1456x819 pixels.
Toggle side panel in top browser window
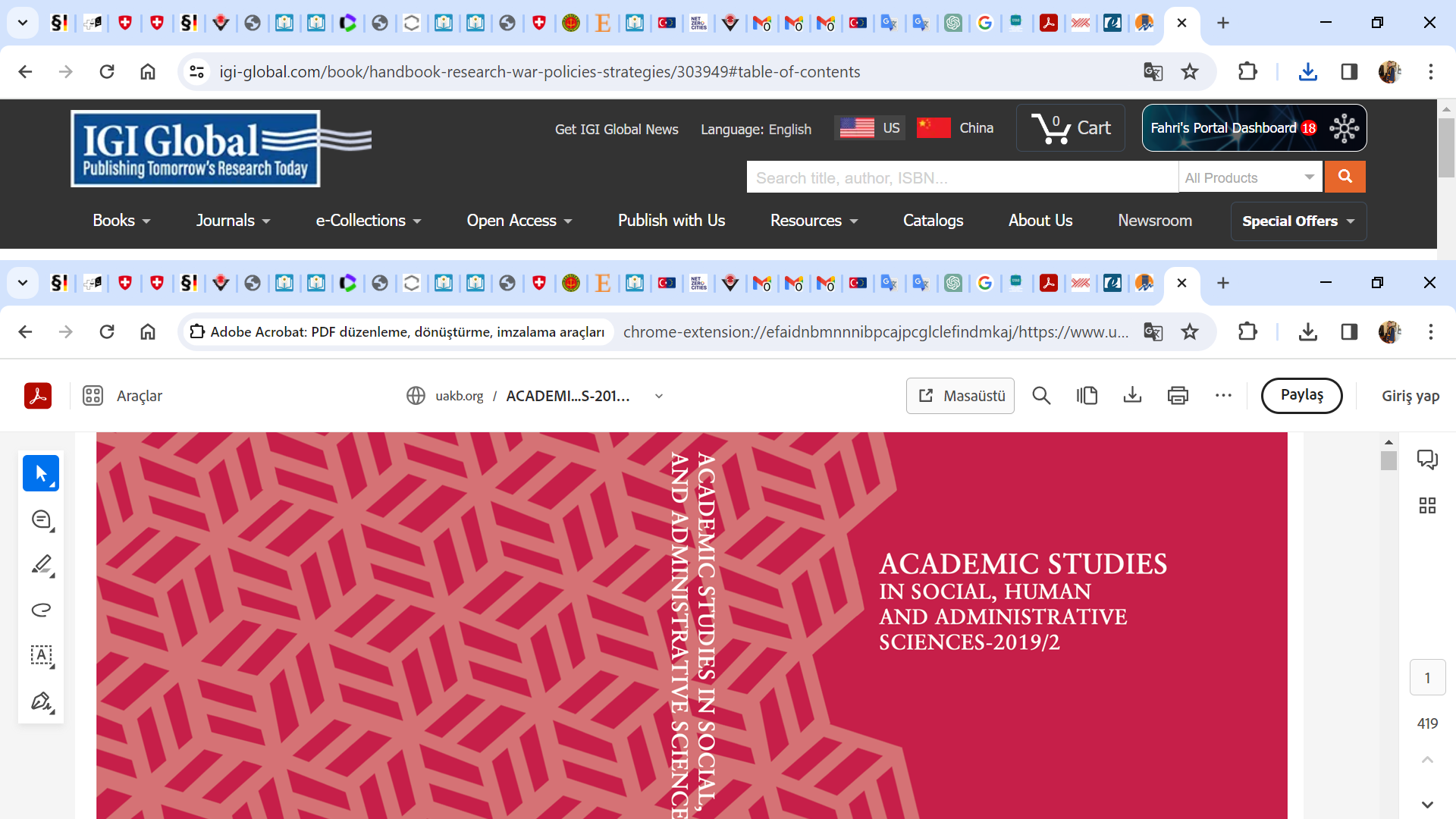1349,72
